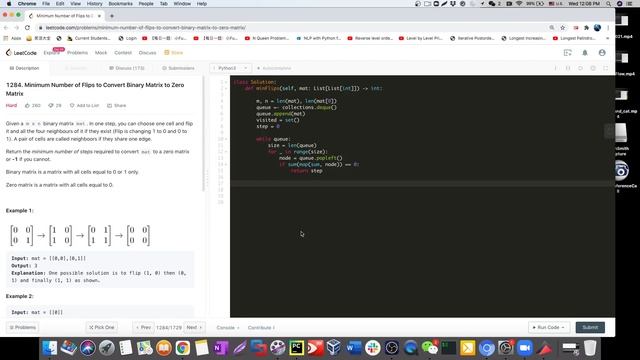
Task: Bookmark this page with the star icon
Action: pyautogui.click(x=562, y=28)
